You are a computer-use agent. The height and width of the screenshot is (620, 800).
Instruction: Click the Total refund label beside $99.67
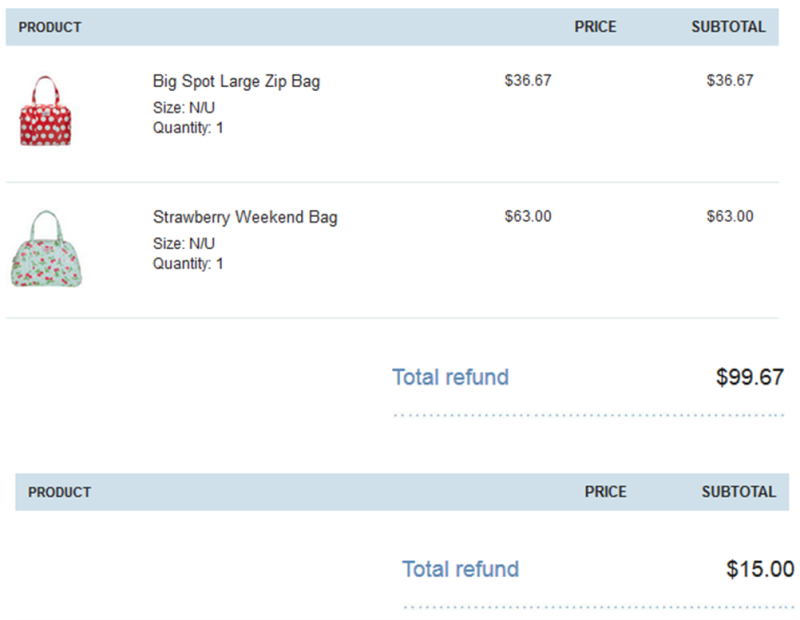[451, 377]
